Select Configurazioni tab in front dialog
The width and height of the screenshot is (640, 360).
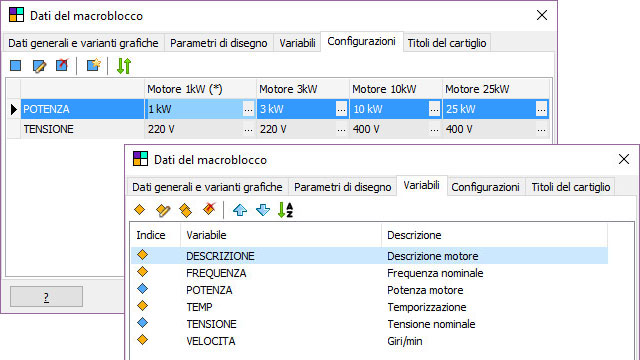click(x=485, y=187)
